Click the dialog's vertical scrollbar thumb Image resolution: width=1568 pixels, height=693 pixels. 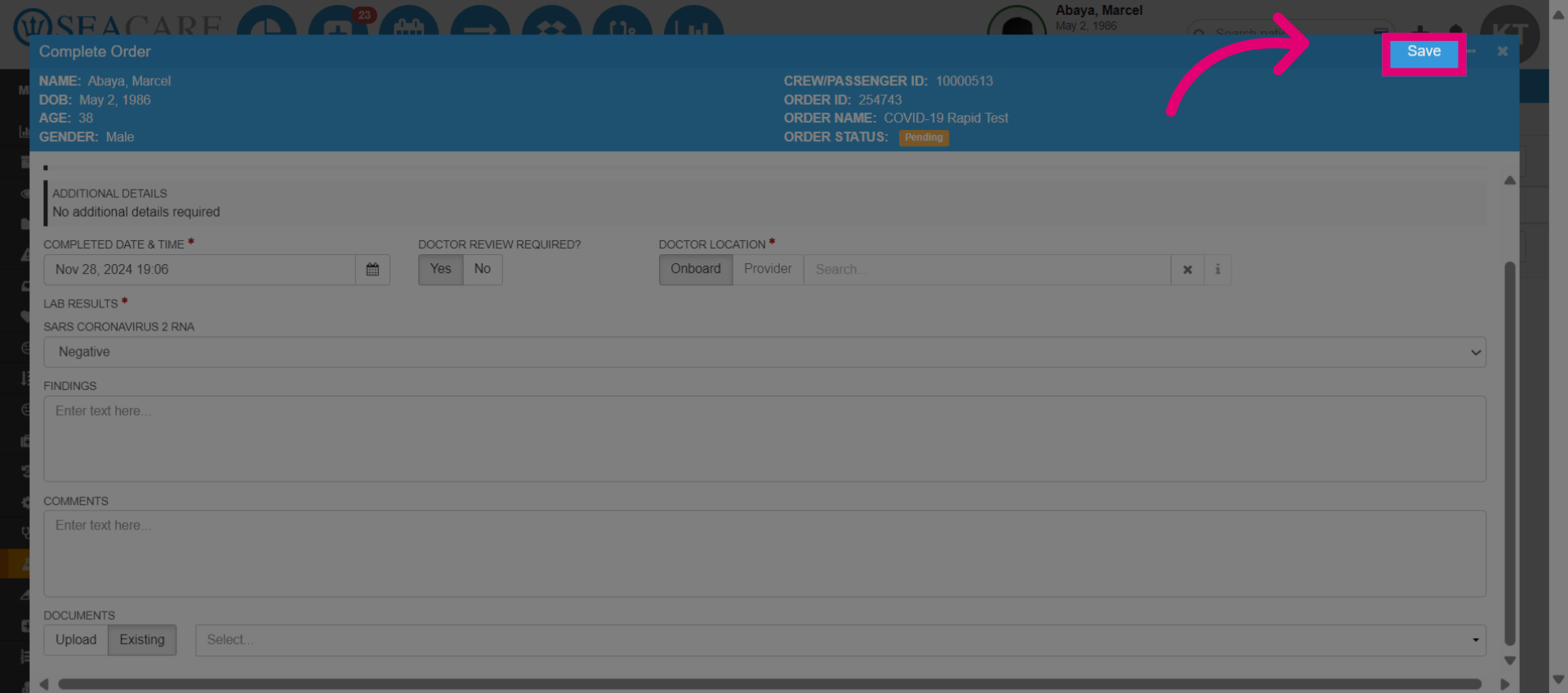[x=1510, y=454]
